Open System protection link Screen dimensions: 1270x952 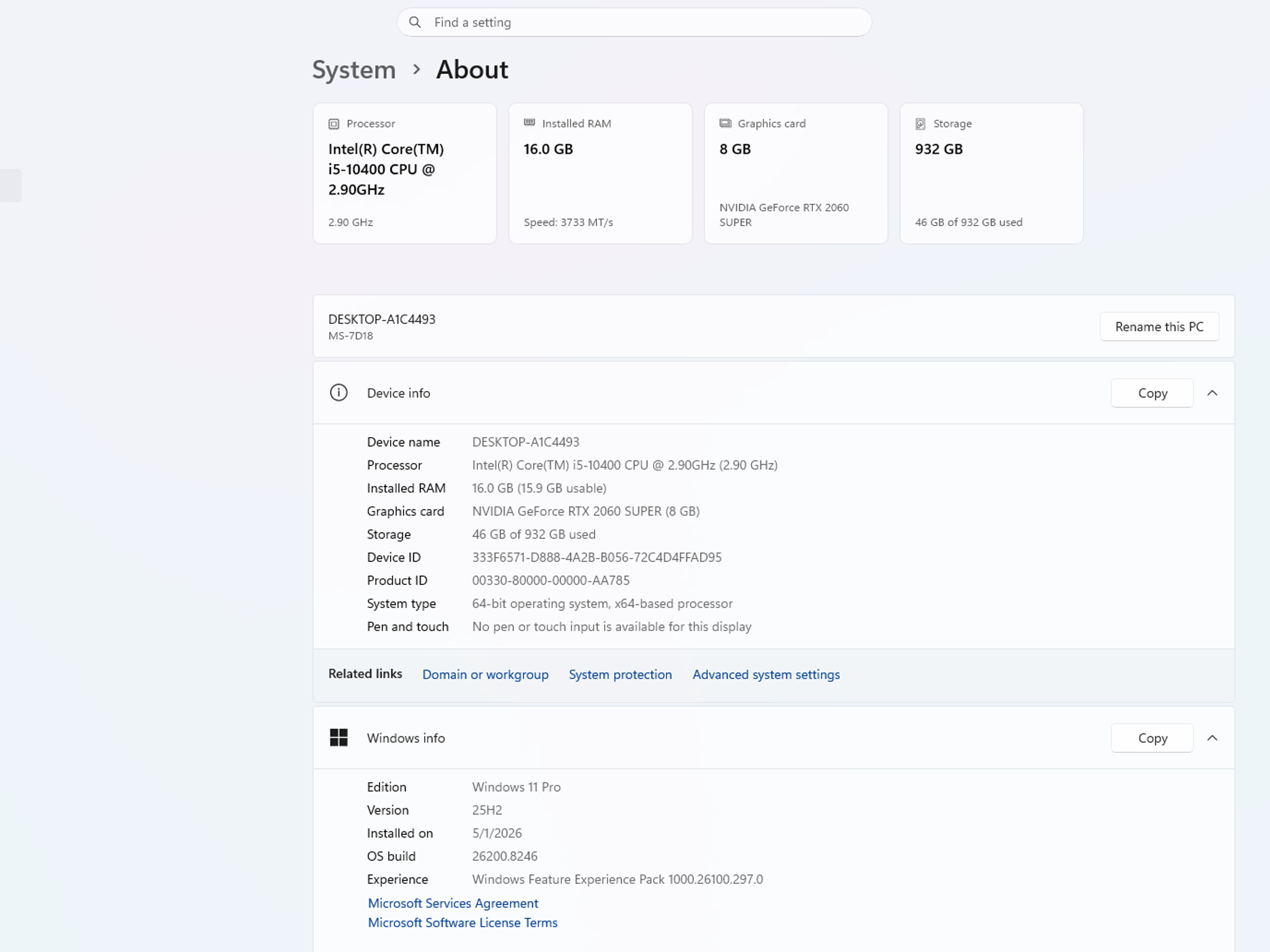click(620, 674)
